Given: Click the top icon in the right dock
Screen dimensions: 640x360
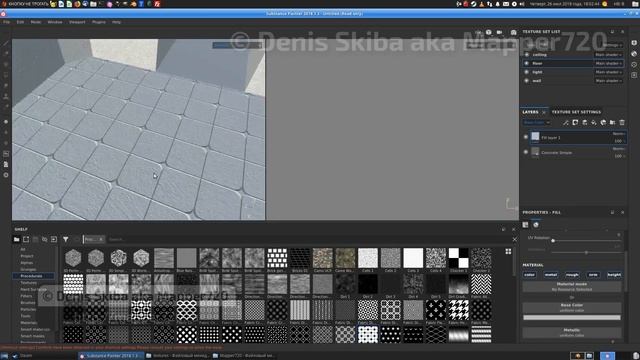Looking at the screenshot, I should click(x=634, y=43).
